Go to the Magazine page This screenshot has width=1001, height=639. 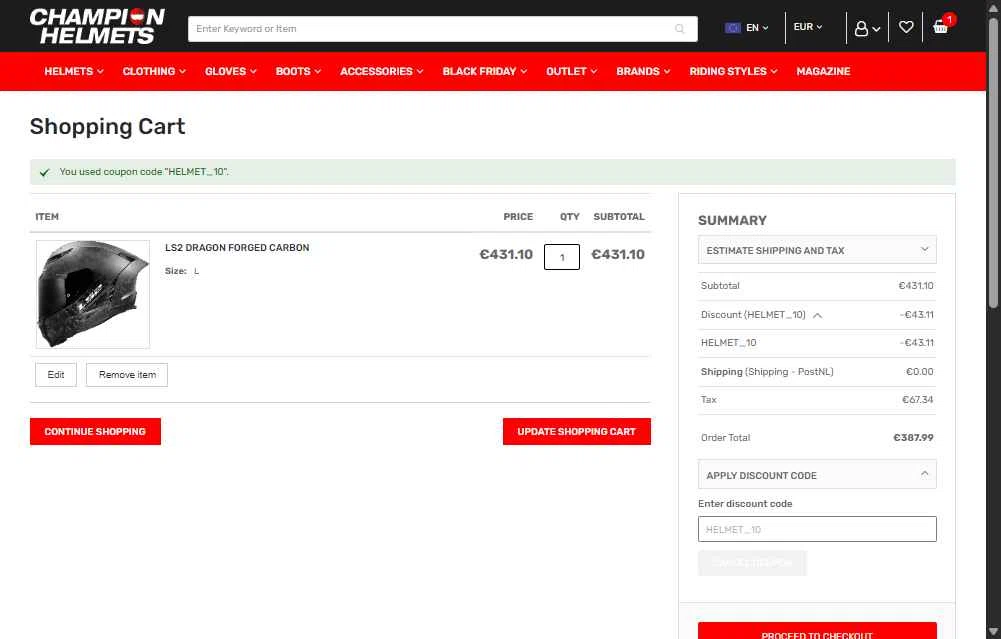pyautogui.click(x=823, y=71)
